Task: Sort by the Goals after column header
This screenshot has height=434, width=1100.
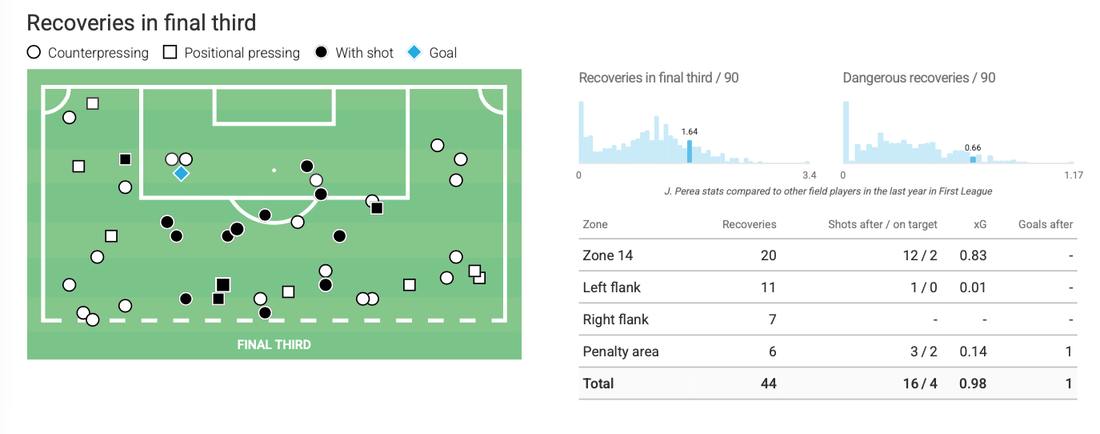Action: pyautogui.click(x=1045, y=225)
